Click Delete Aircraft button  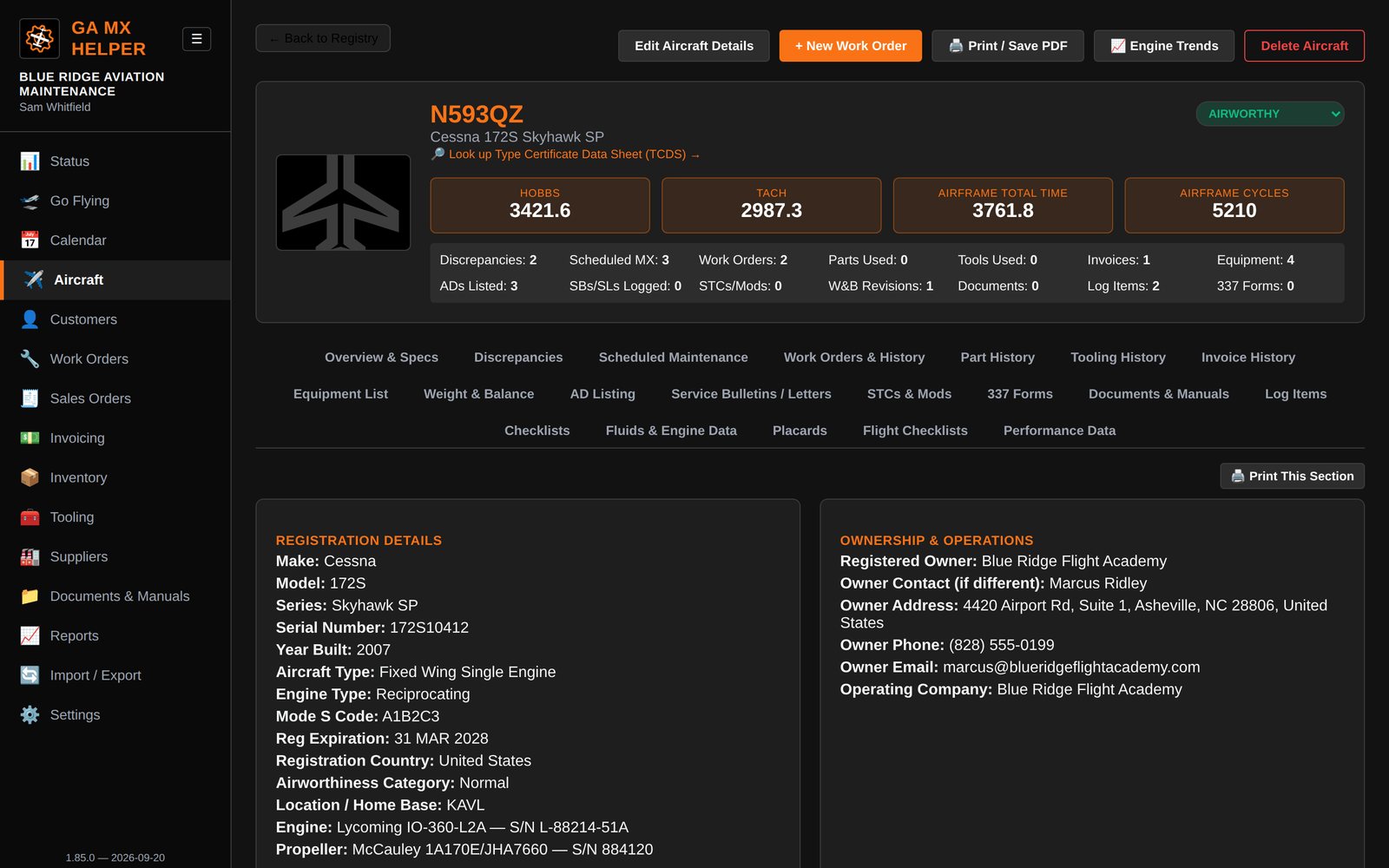1304,46
